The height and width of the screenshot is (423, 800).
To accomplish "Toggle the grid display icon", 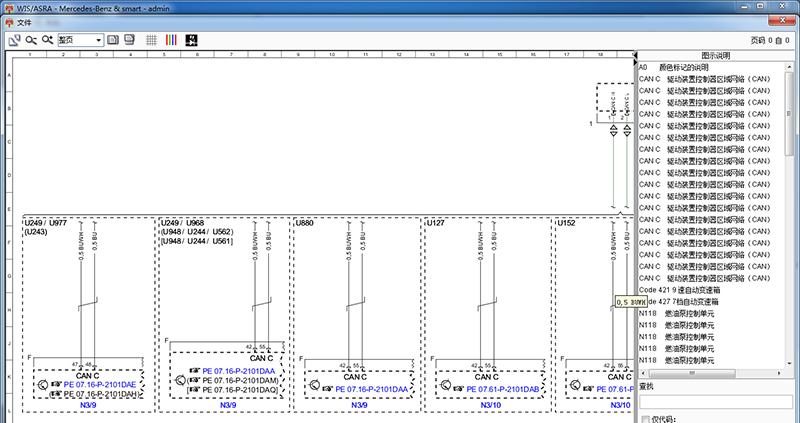I will click(x=152, y=40).
